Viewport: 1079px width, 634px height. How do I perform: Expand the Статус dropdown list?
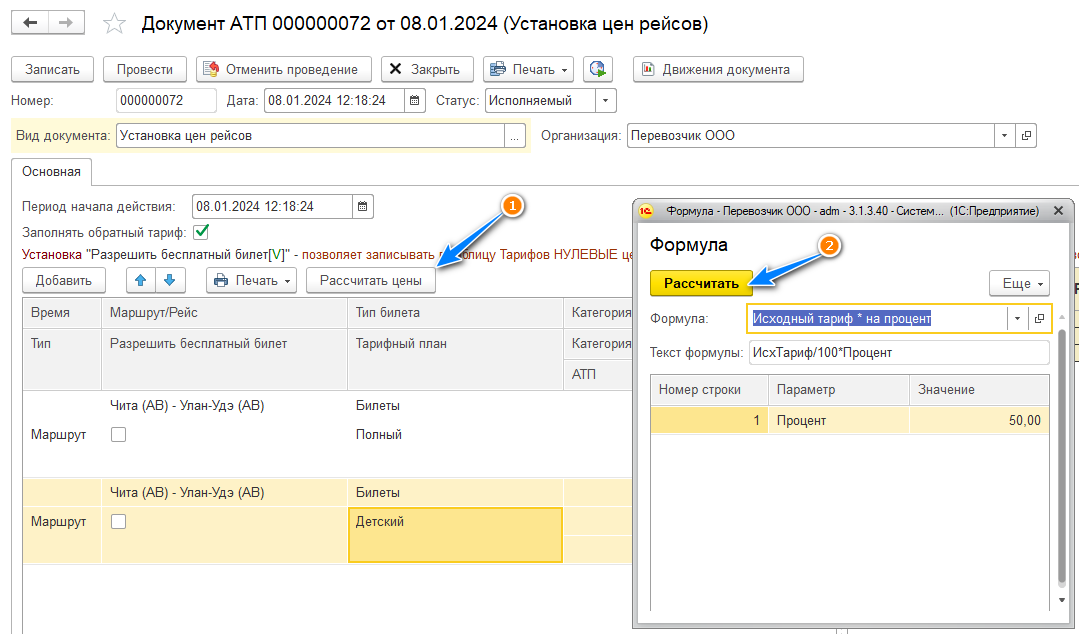coord(605,101)
